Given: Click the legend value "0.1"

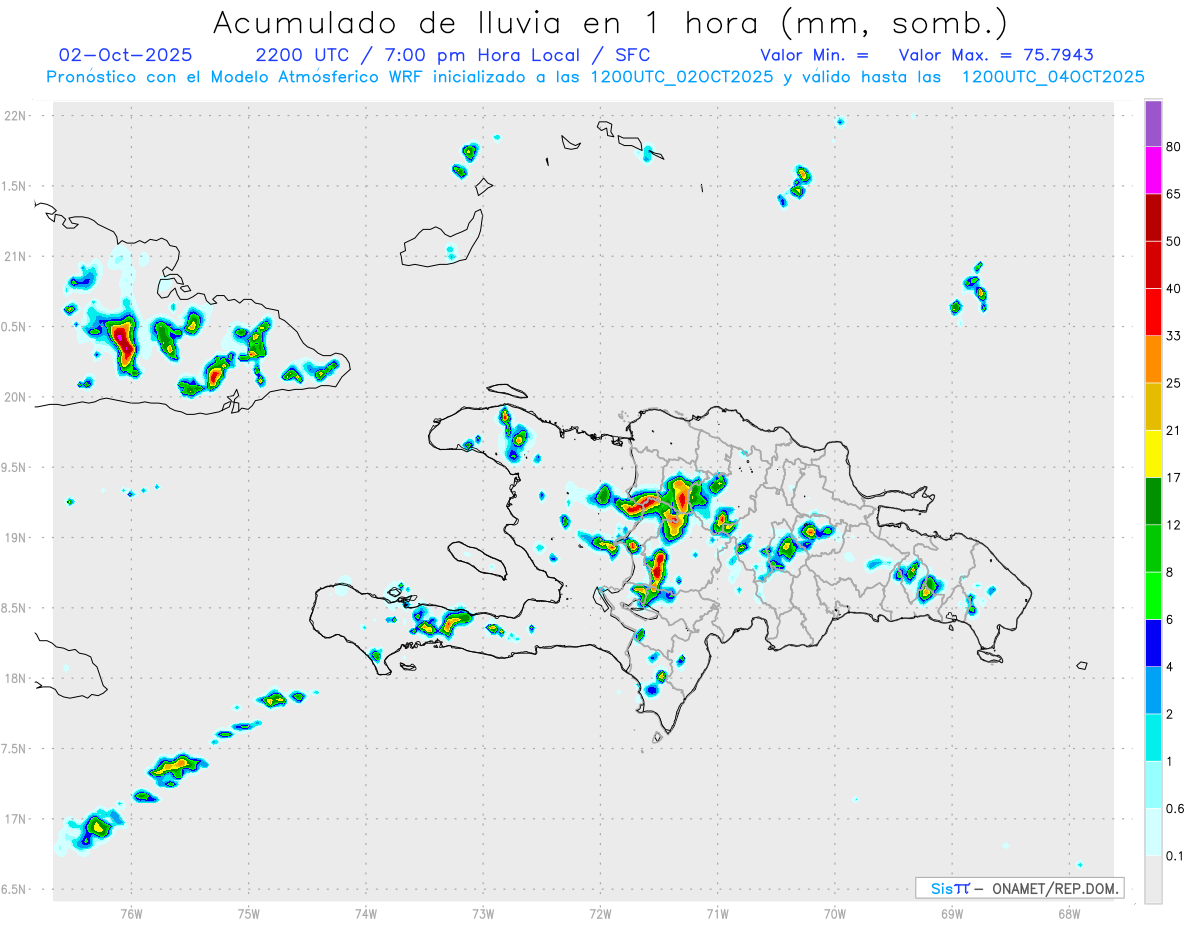Looking at the screenshot, I should click(x=1175, y=856).
